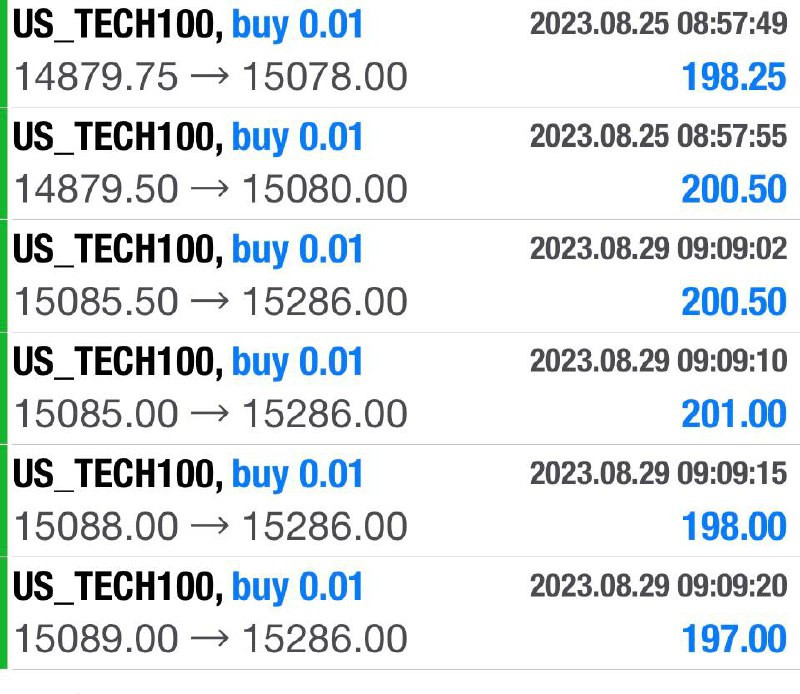This screenshot has height=694, width=800.
Task: Click the 08:57:49 trade timestamp
Action: click(658, 25)
